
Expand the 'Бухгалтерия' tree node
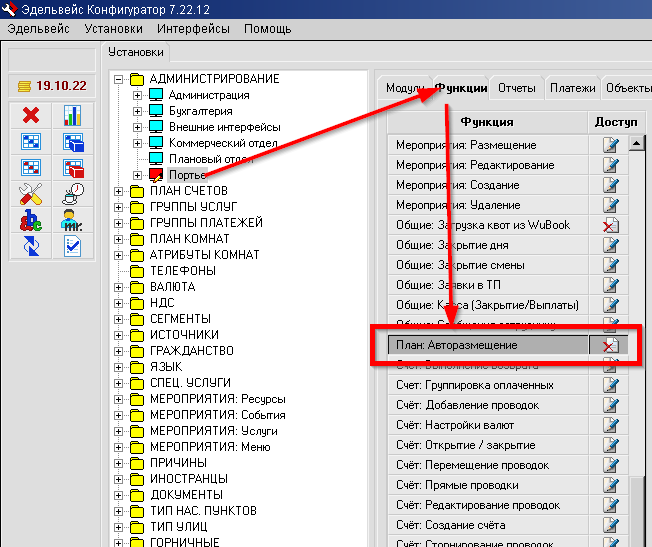tap(138, 111)
